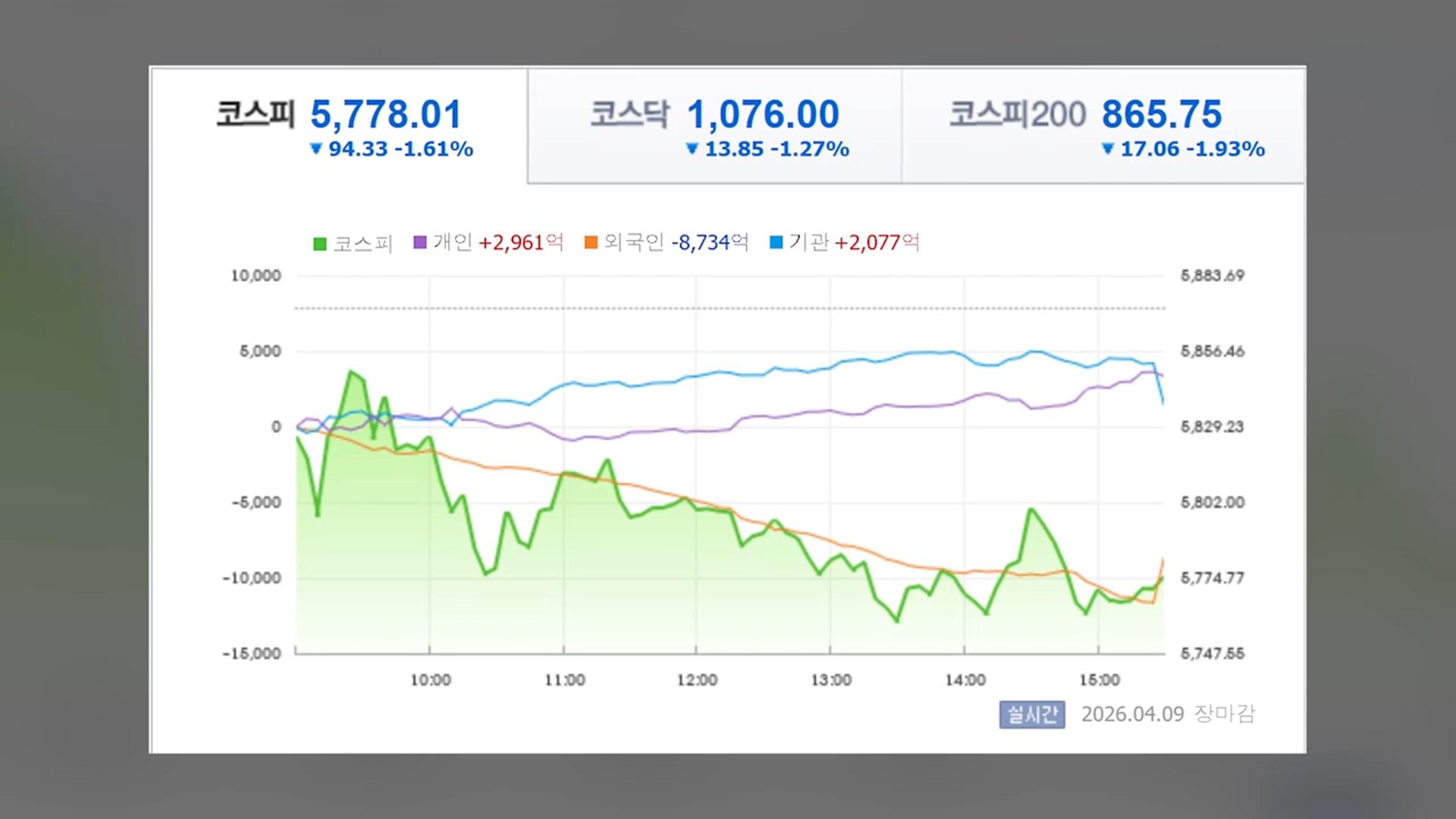Click the 865.75 코스피200 value
Viewport: 1456px width, 819px height.
point(1162,115)
